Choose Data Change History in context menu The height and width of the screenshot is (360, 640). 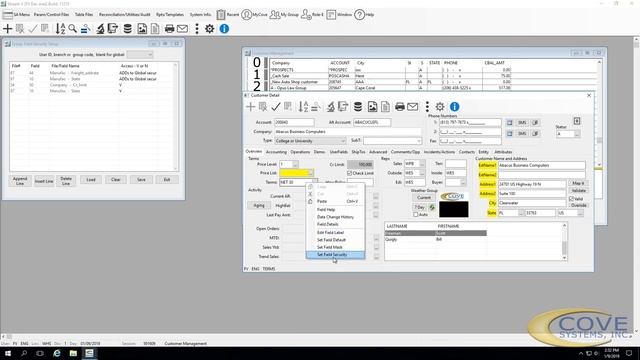tap(335, 217)
